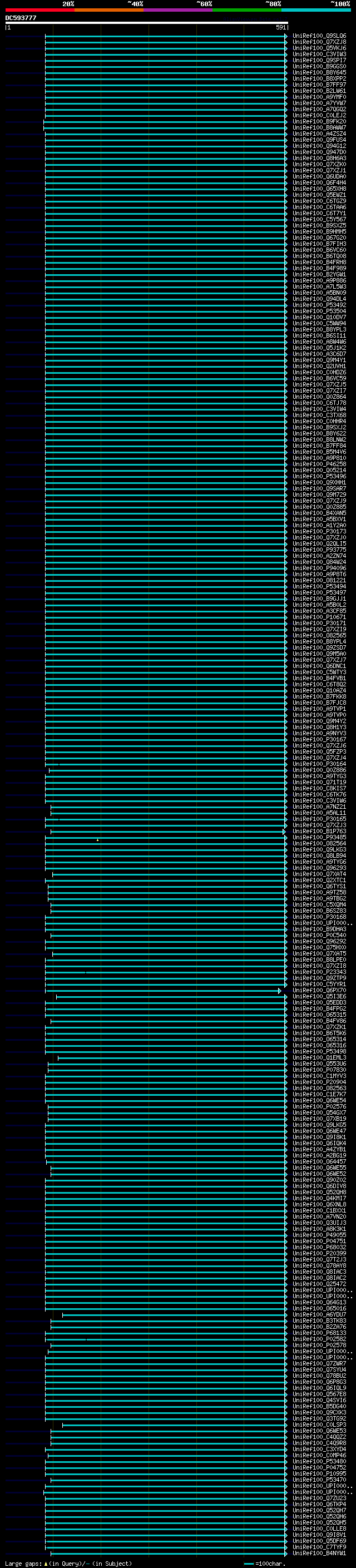Select hit label UniRef100_C7TYF9
This screenshot has width=356, height=1568.
[319, 1547]
